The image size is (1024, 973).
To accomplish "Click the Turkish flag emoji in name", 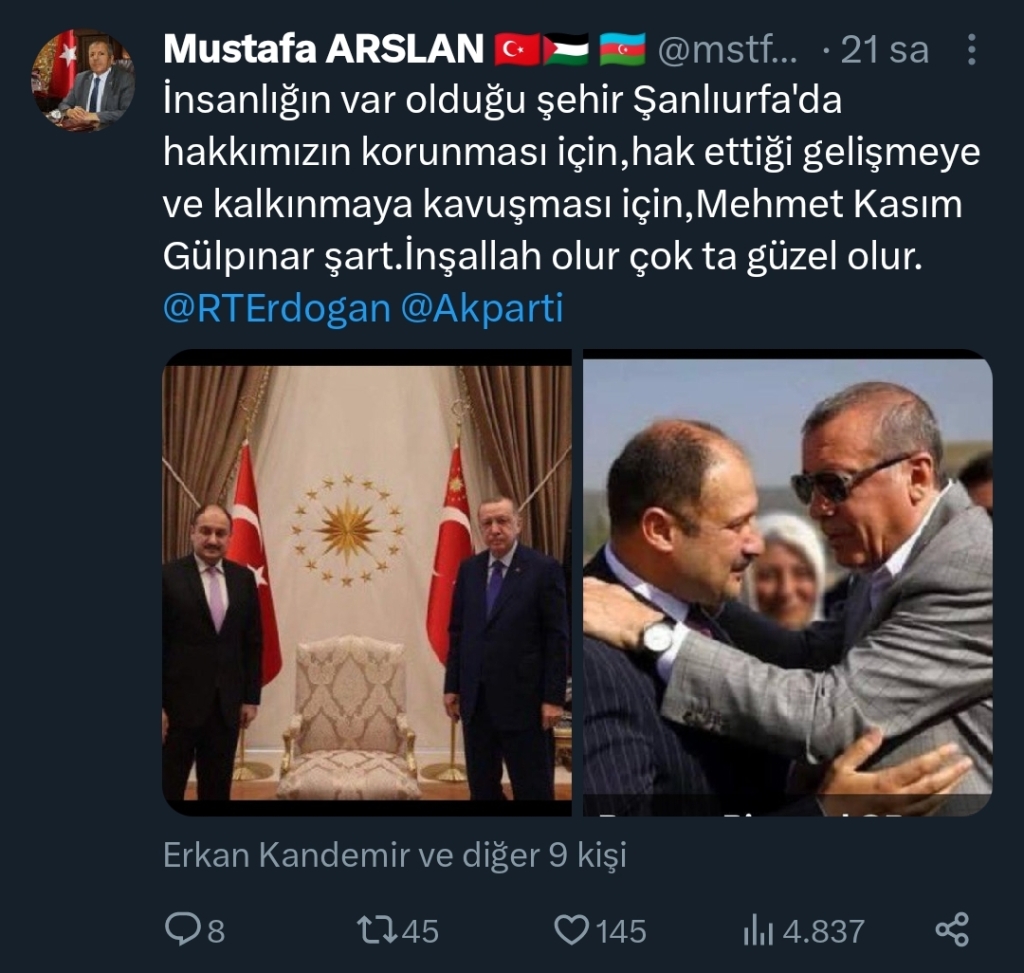I will [517, 50].
